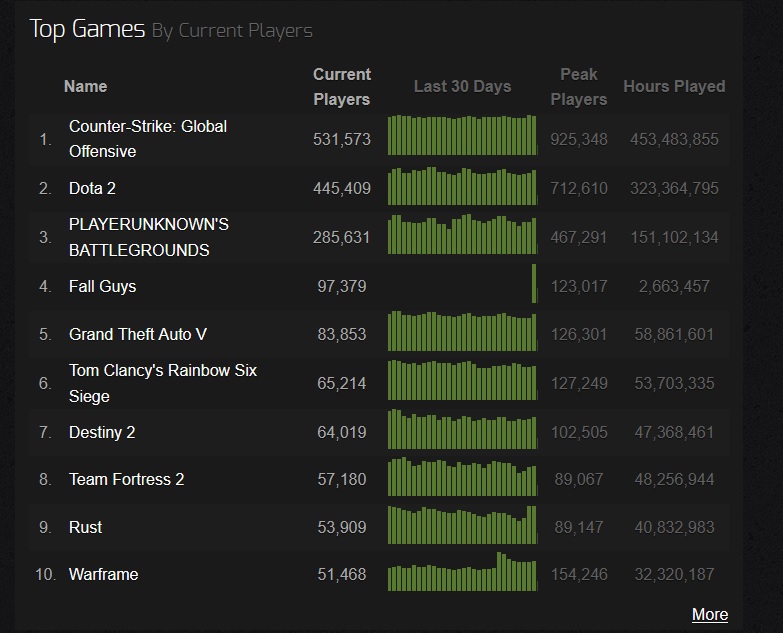The width and height of the screenshot is (783, 633).
Task: Click Warframe in the top games
Action: click(x=103, y=574)
